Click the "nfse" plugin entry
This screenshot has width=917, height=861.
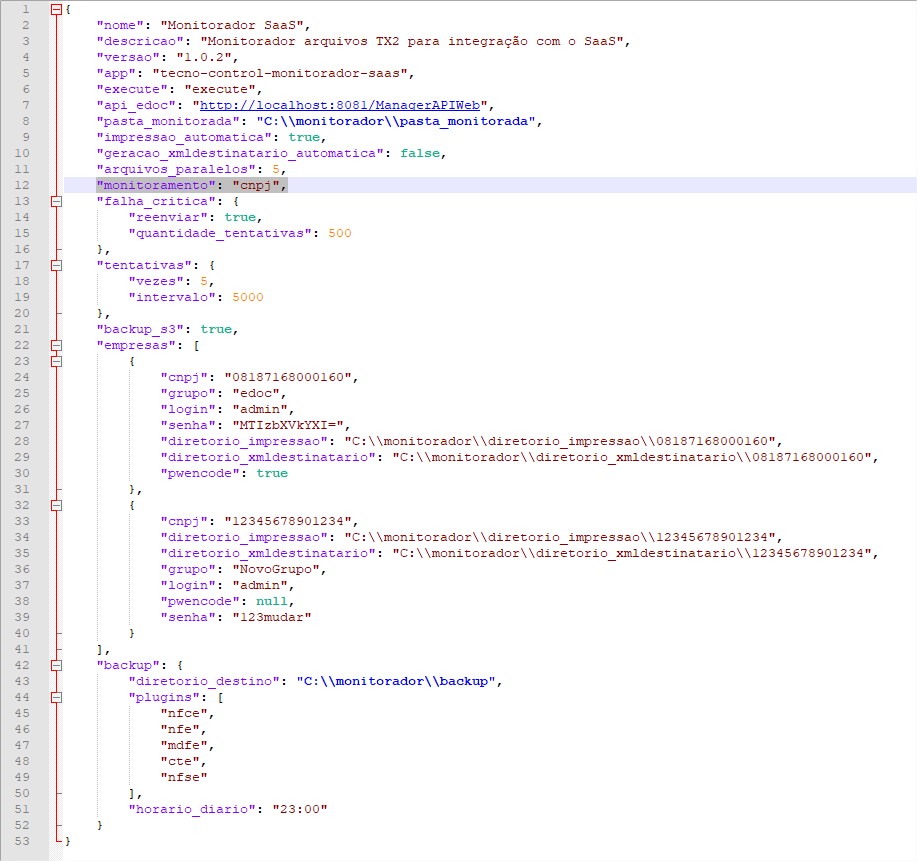tap(184, 777)
